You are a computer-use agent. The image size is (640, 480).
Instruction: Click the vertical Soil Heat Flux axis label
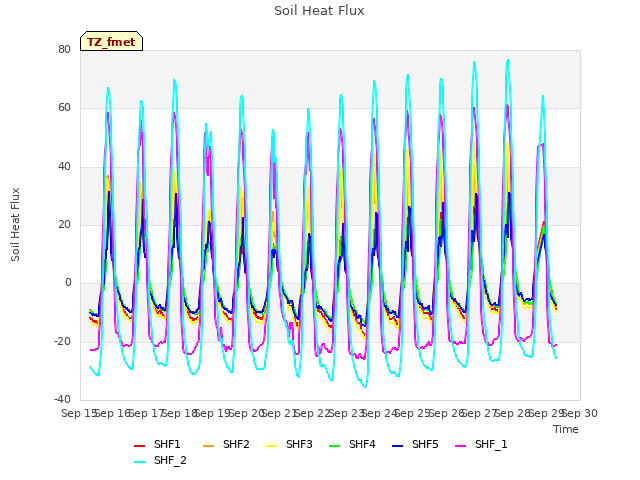(x=15, y=224)
